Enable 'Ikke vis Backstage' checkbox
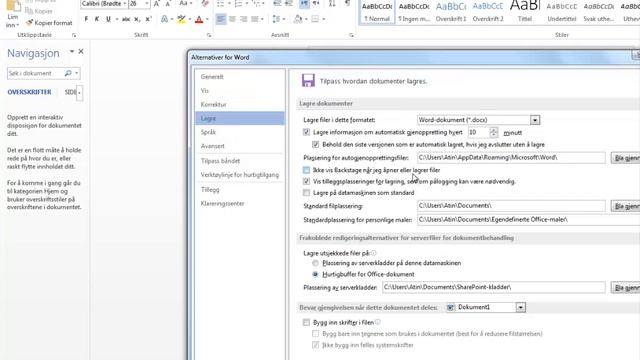 click(306, 170)
